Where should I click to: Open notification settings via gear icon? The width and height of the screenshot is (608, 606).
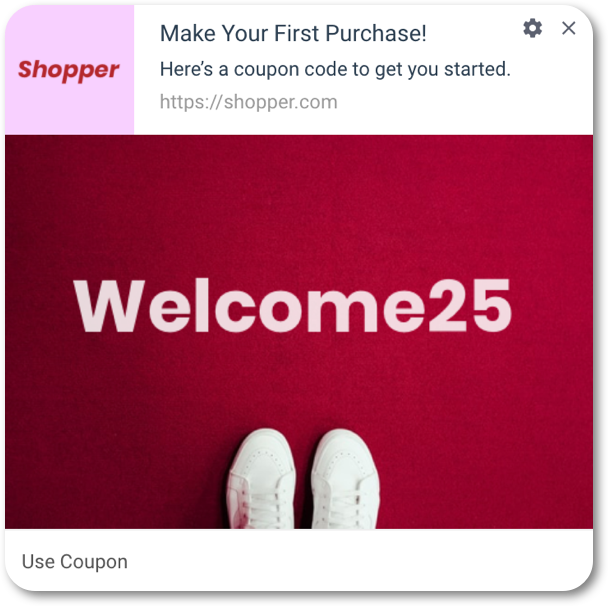(x=532, y=28)
